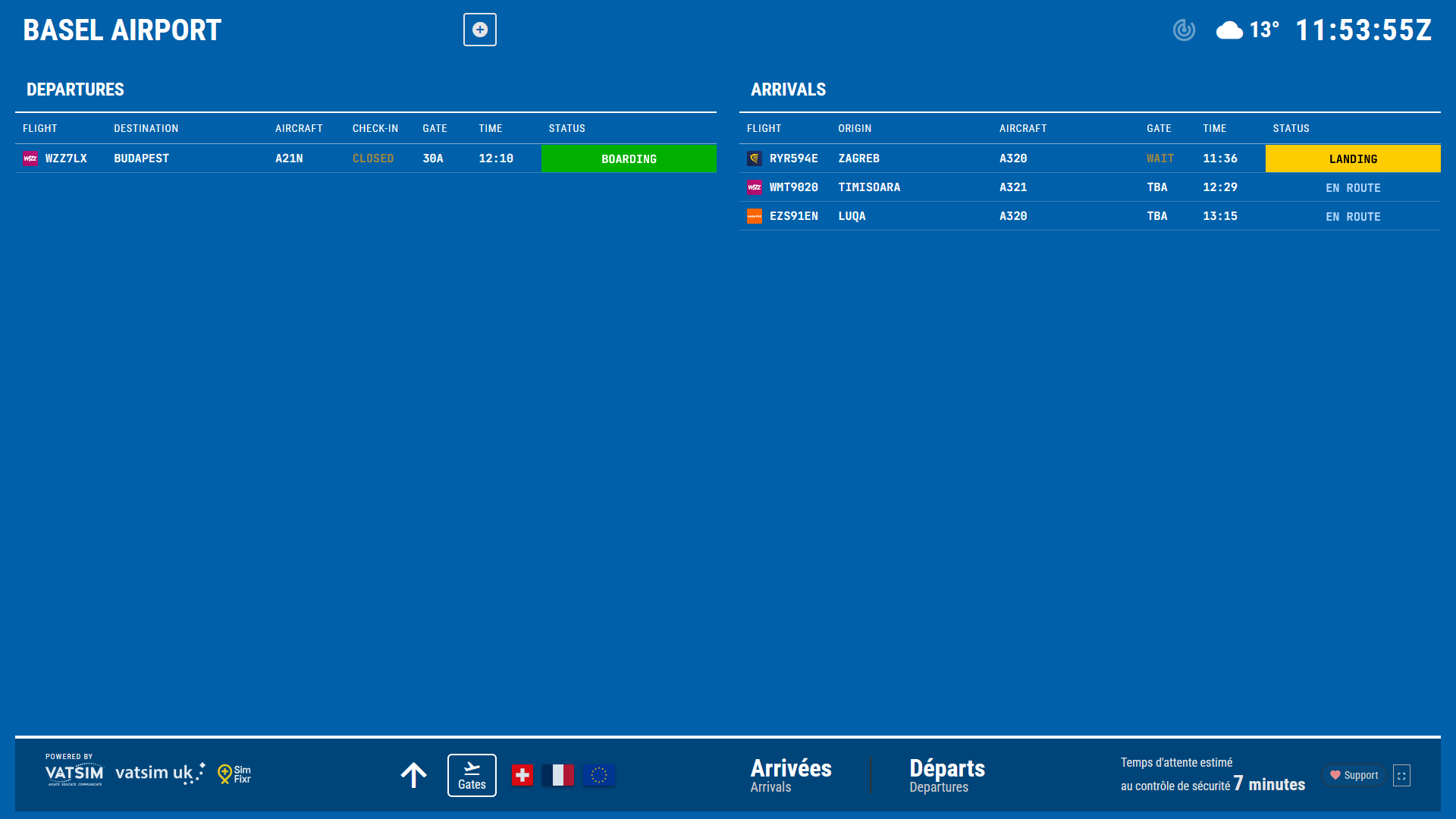Open the Gates view button
This screenshot has width=1456, height=819.
[472, 775]
